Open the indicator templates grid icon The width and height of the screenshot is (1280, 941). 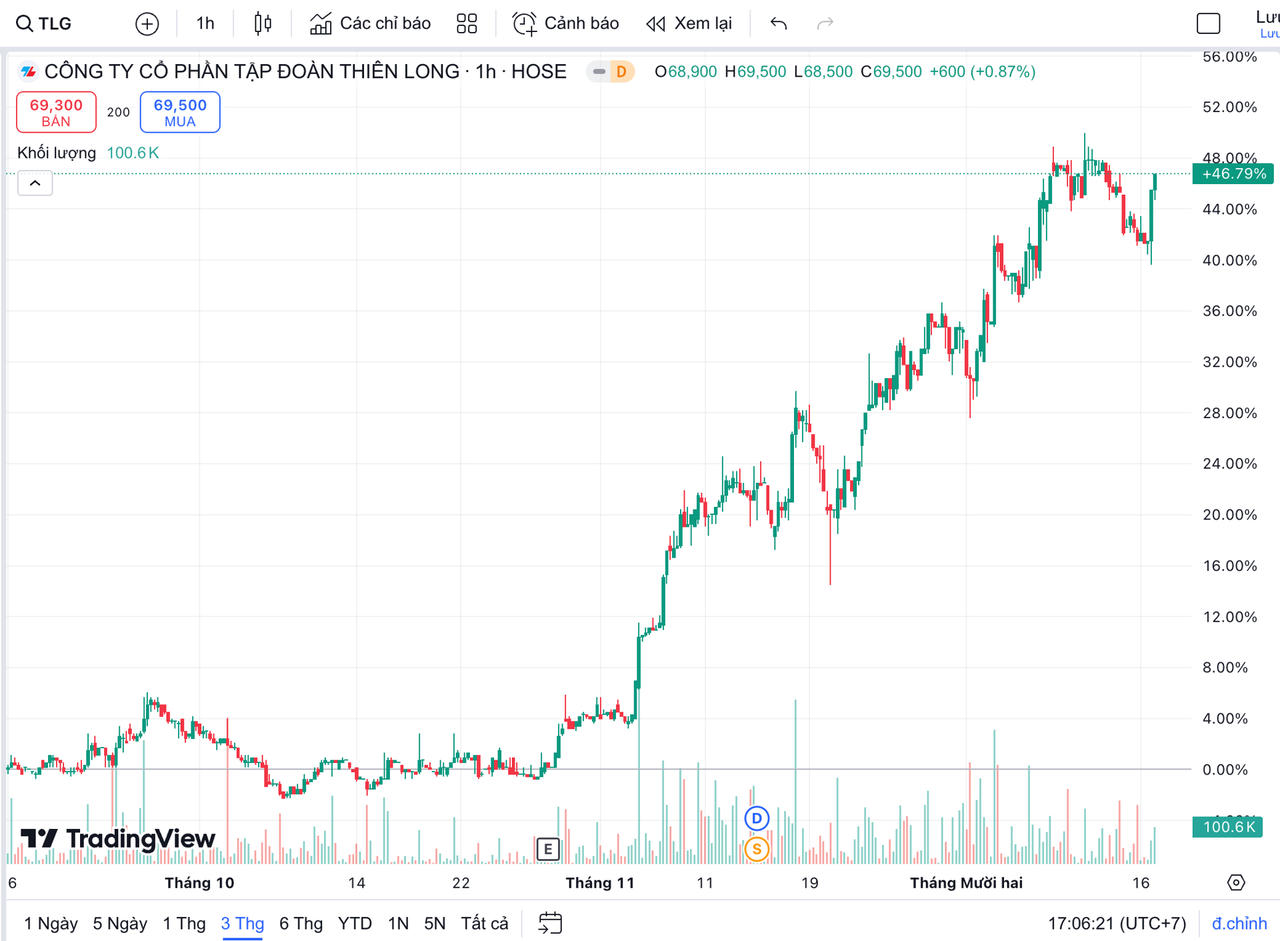tap(466, 23)
